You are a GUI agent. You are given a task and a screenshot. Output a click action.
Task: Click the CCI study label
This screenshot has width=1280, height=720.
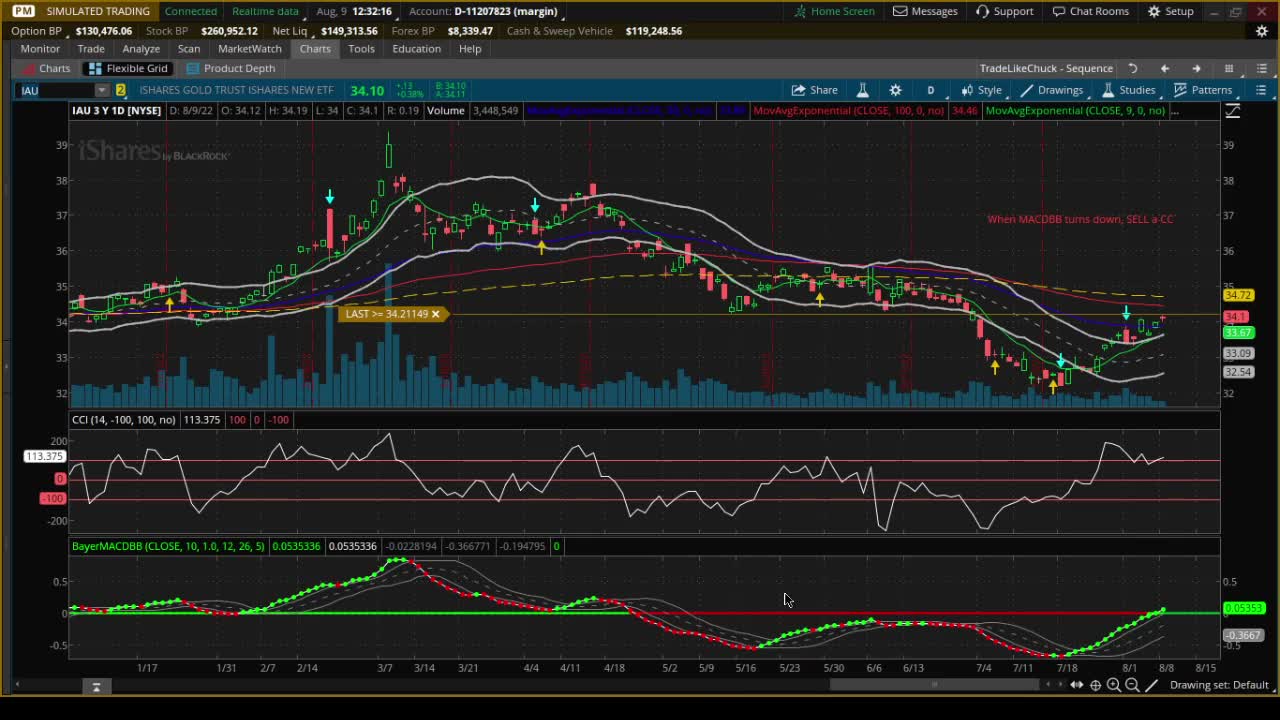124,420
